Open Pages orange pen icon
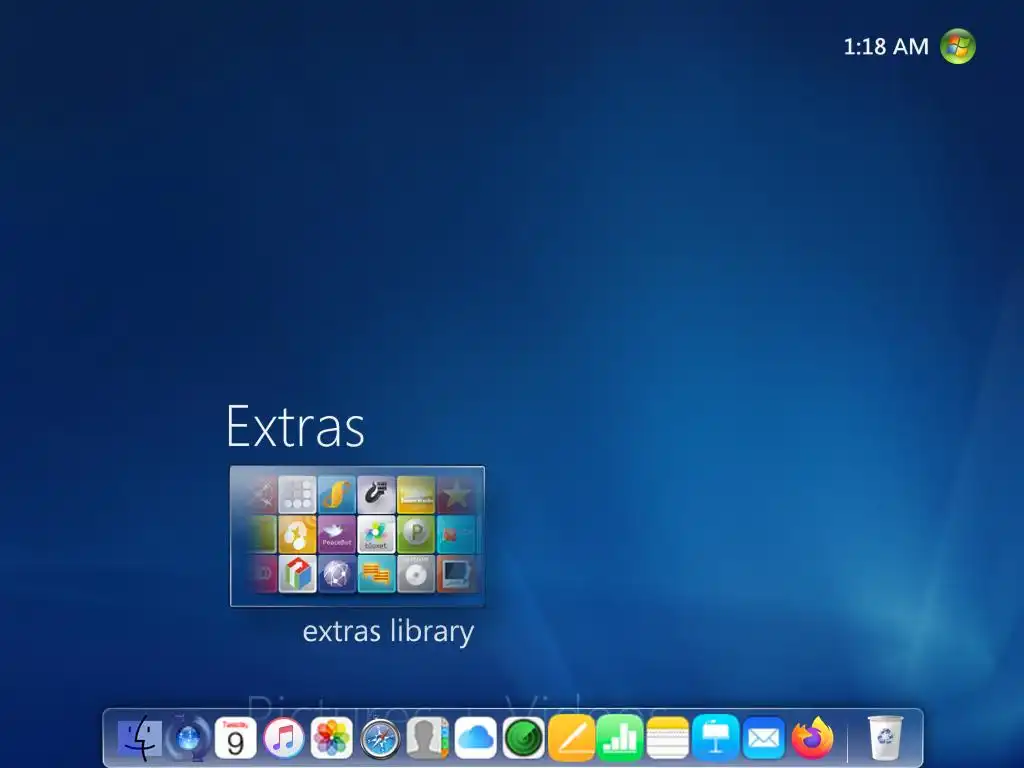This screenshot has width=1024, height=768. (571, 738)
